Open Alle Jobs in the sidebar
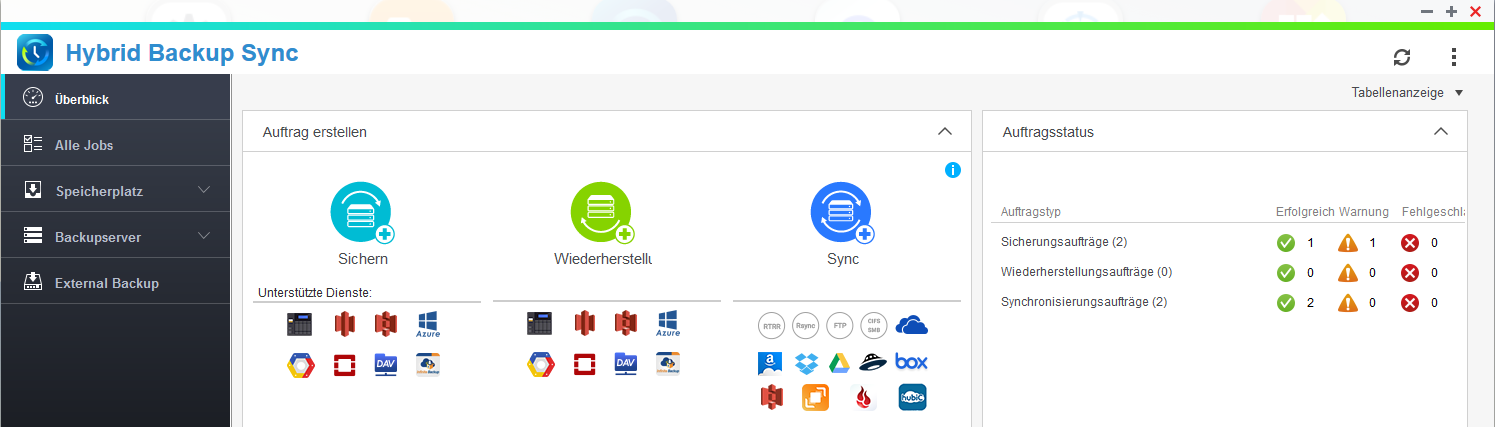Image resolution: width=1495 pixels, height=427 pixels. point(84,145)
